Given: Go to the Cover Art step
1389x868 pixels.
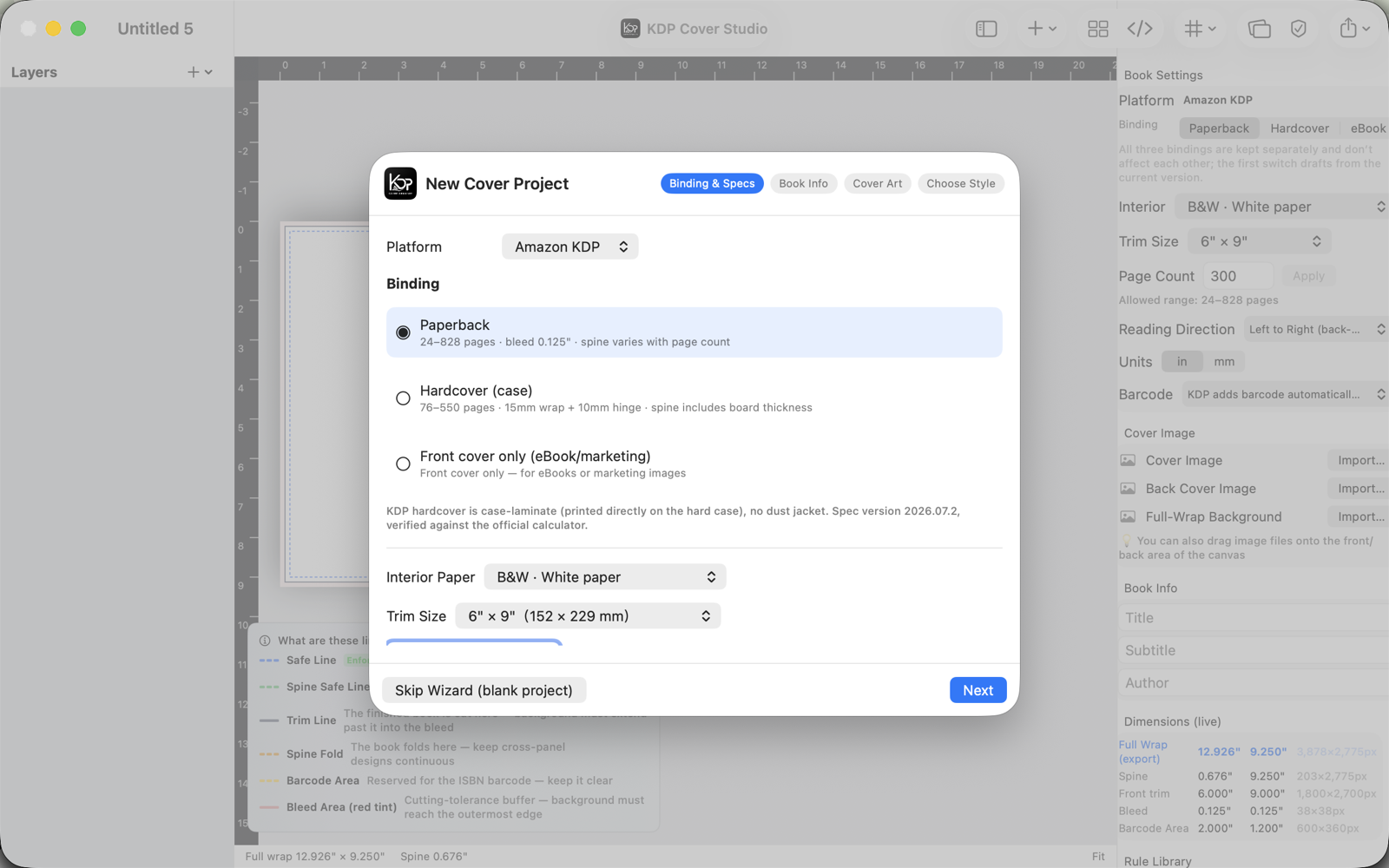Looking at the screenshot, I should [x=877, y=183].
